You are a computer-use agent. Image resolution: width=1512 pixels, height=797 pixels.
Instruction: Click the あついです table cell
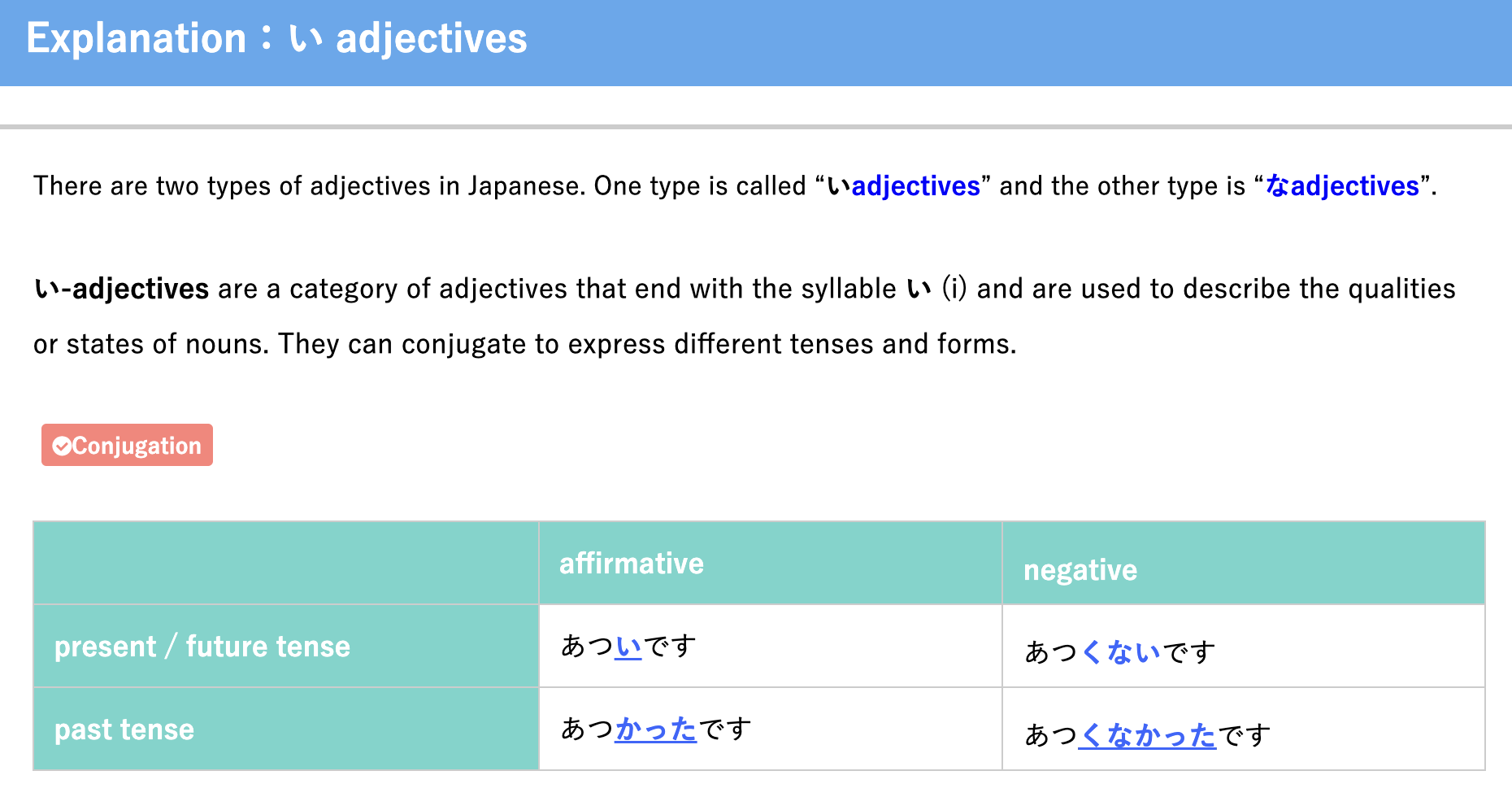(x=770, y=646)
